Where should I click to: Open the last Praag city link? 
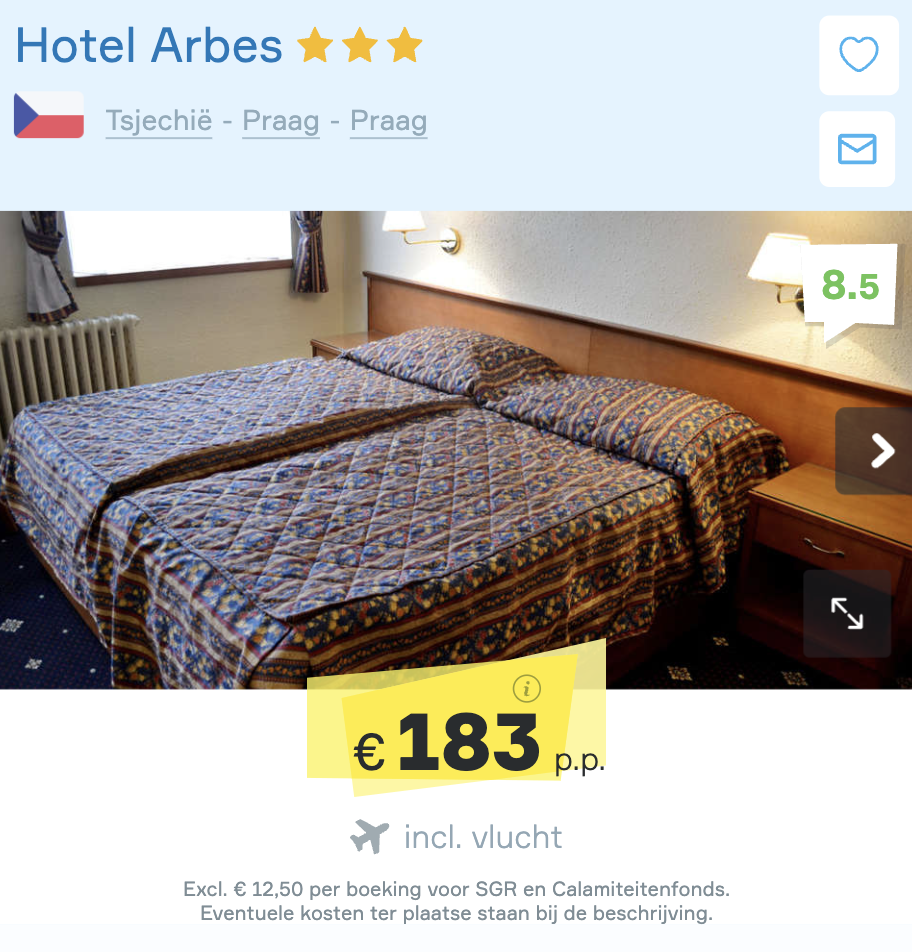tap(389, 121)
